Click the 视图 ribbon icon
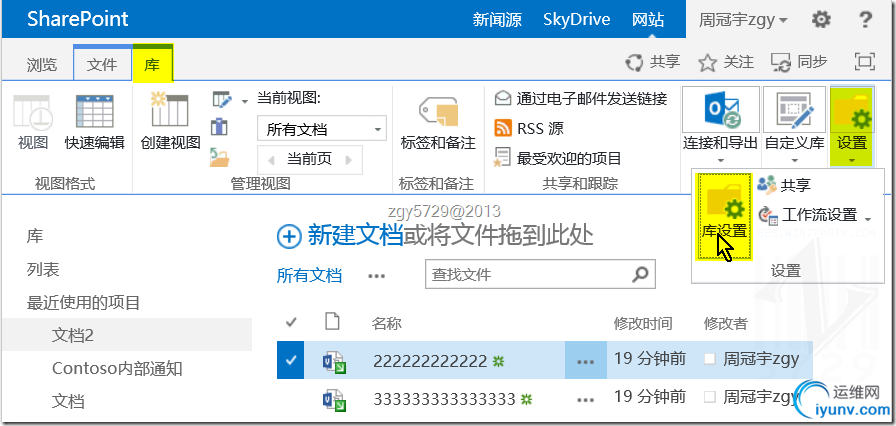Screen dimensions: 896x426 click(x=33, y=111)
